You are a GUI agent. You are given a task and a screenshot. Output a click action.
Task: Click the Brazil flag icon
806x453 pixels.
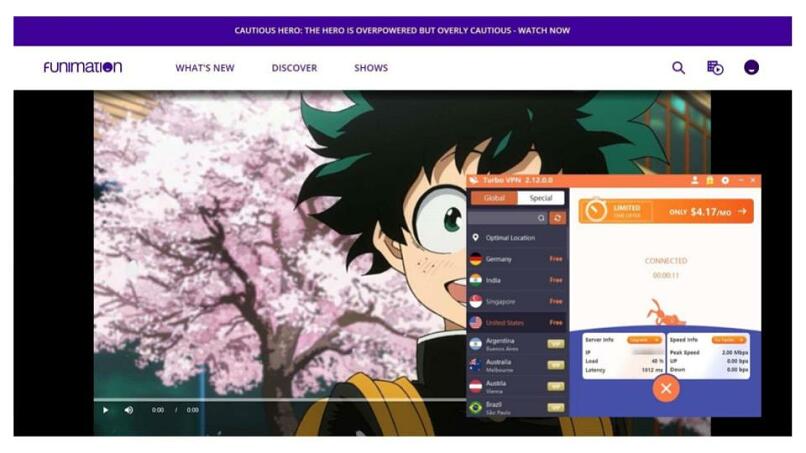[476, 407]
